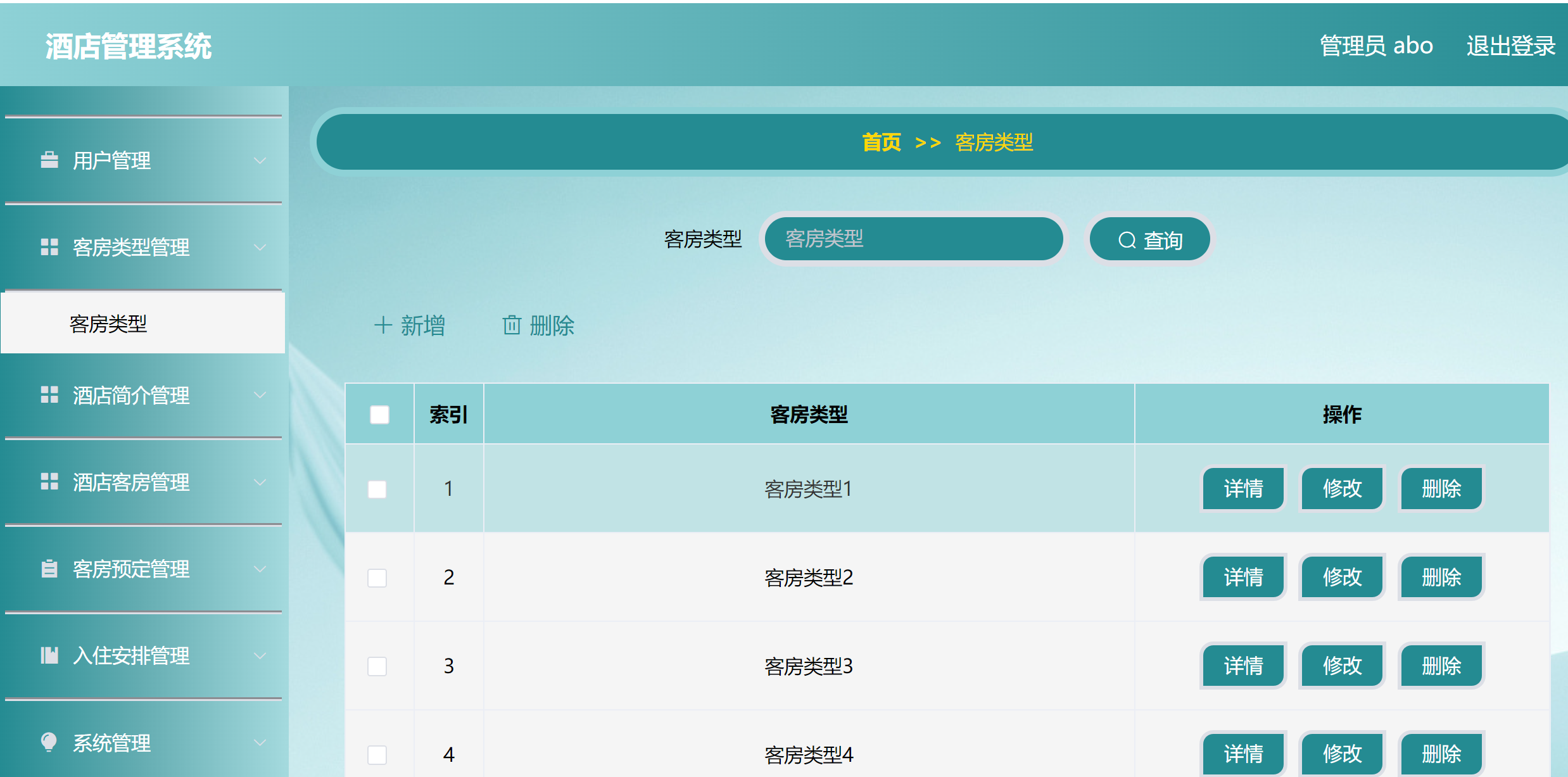Screen dimensions: 1568x777
Task: Click the briefcase icon beside 用户管理
Action: click(x=49, y=160)
